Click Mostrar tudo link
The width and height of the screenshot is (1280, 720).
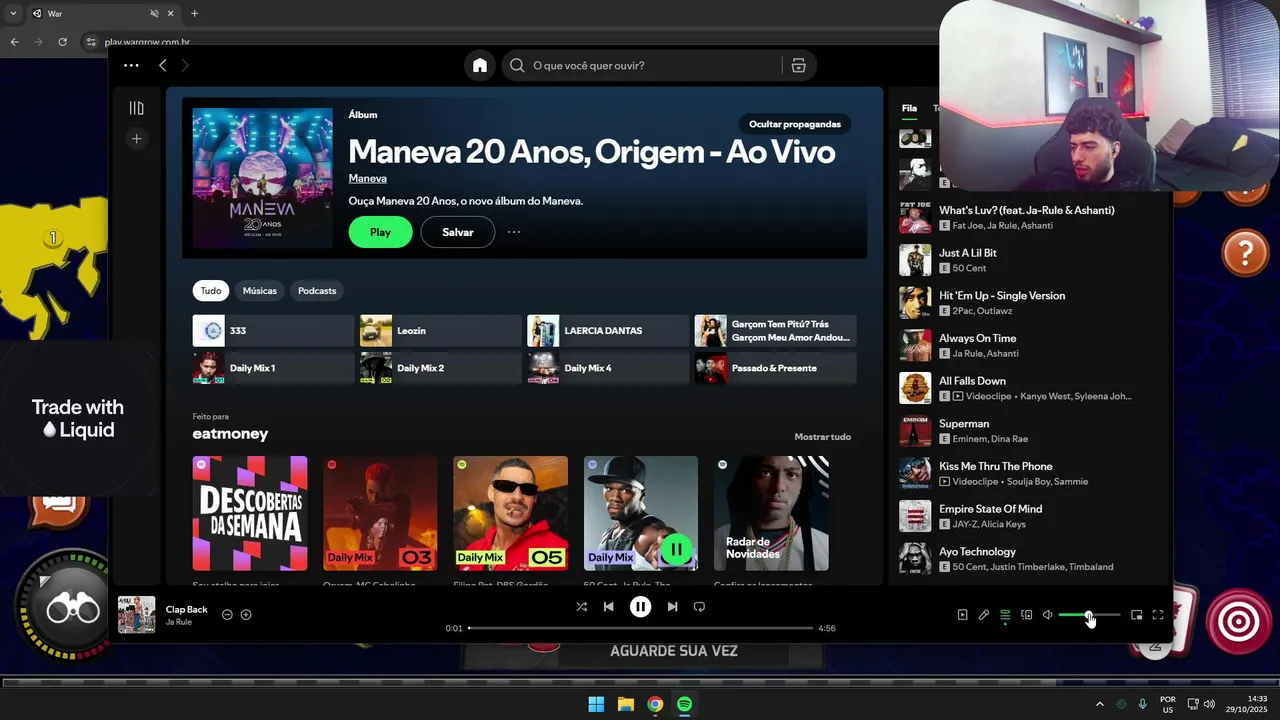[822, 437]
